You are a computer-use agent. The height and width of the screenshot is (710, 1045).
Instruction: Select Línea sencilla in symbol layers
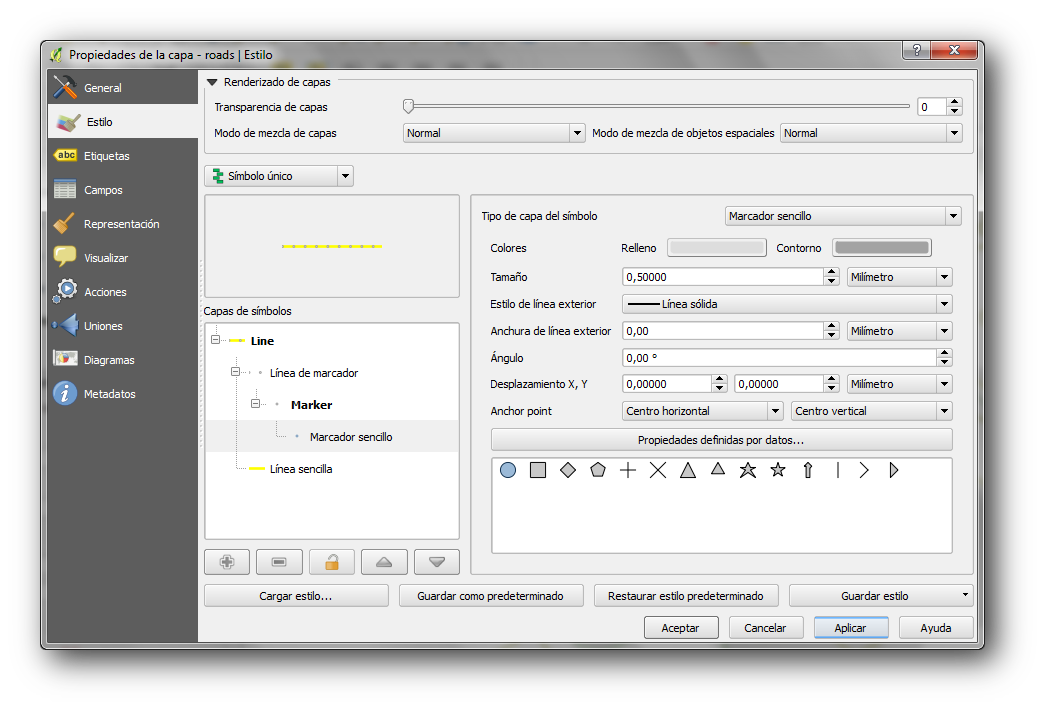pyautogui.click(x=301, y=469)
